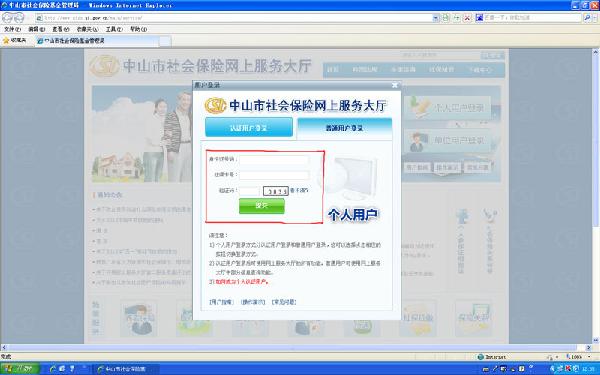Click the 验证码 captcha input box
This screenshot has width=600, height=375.
[250, 191]
